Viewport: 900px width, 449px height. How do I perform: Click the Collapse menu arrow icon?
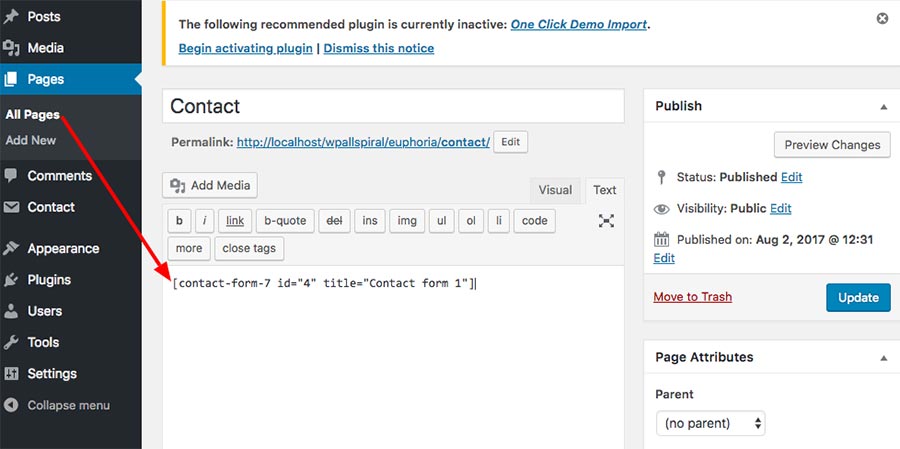pos(12,405)
